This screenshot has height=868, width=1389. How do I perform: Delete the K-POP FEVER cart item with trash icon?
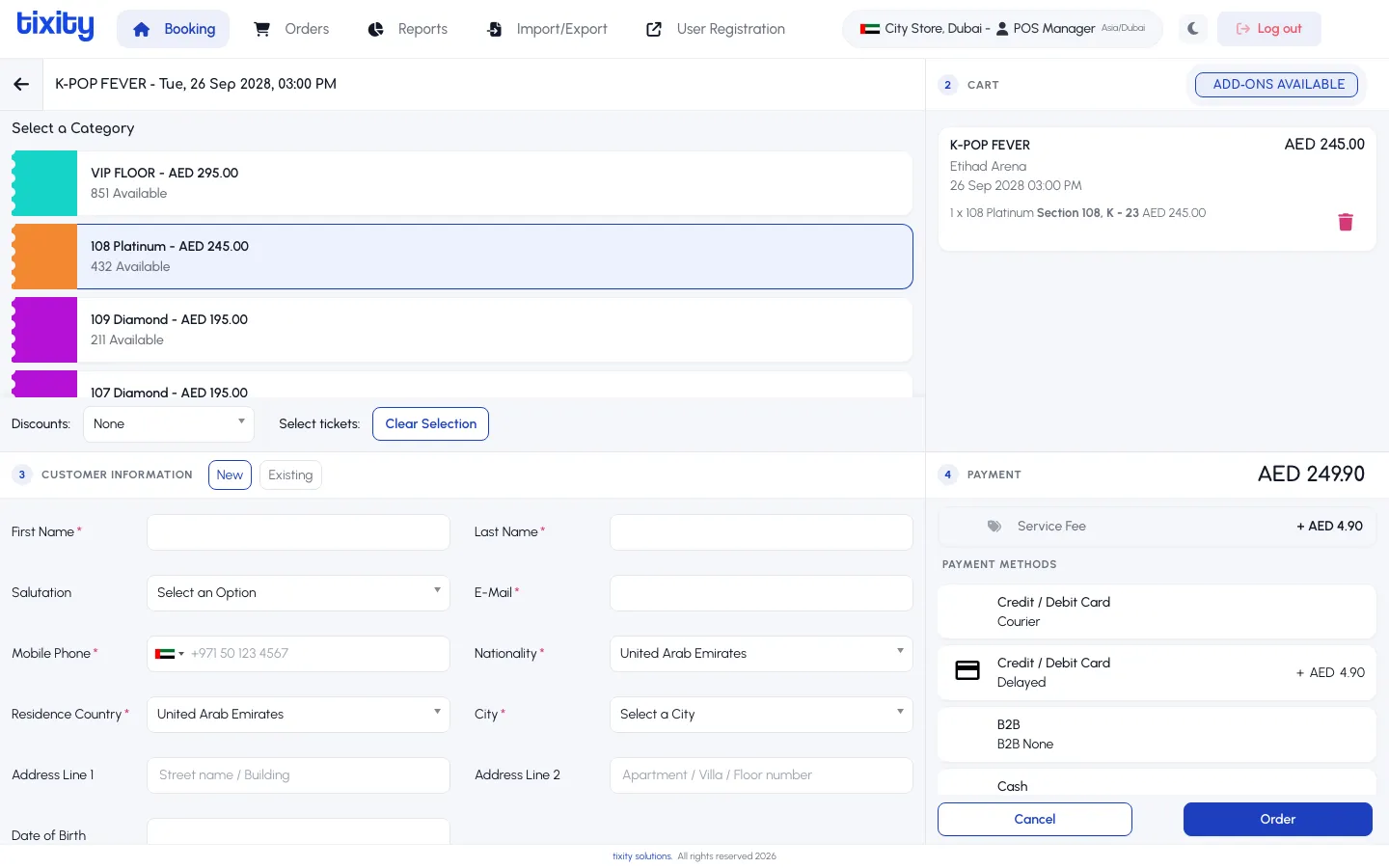tap(1346, 222)
